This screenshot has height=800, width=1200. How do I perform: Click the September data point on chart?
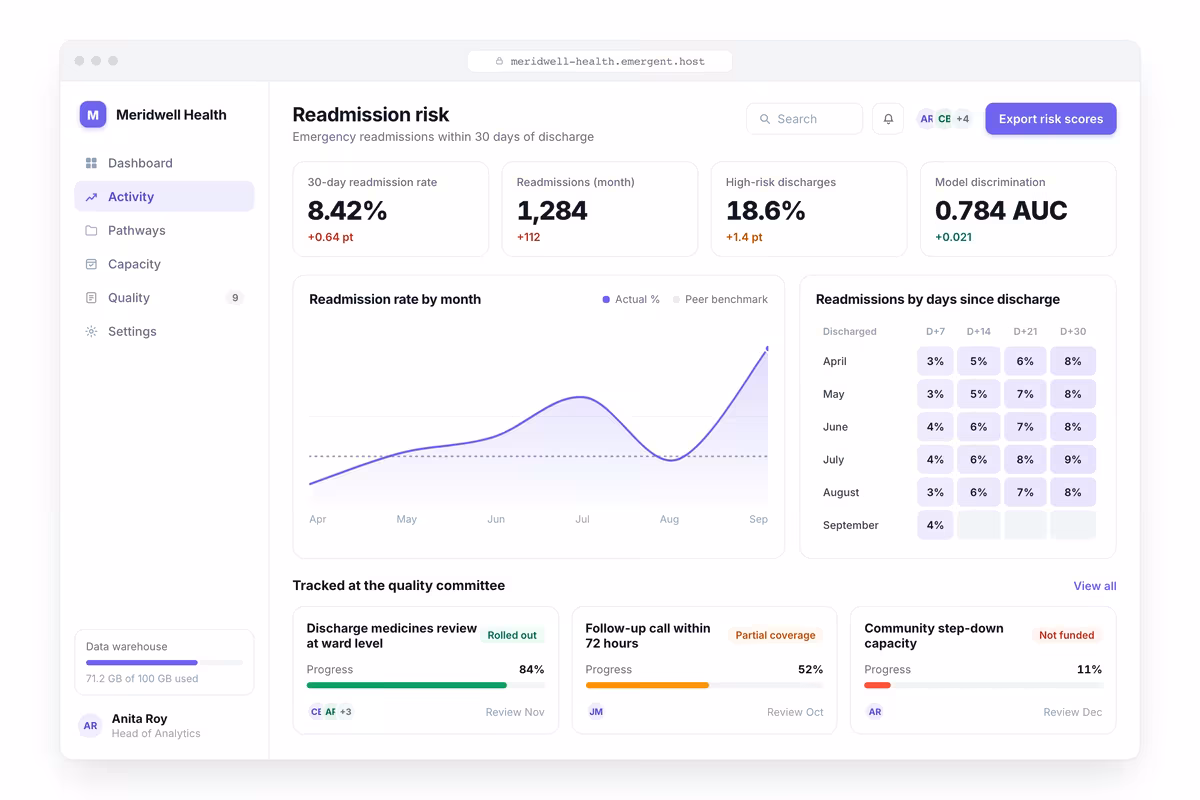(x=767, y=348)
